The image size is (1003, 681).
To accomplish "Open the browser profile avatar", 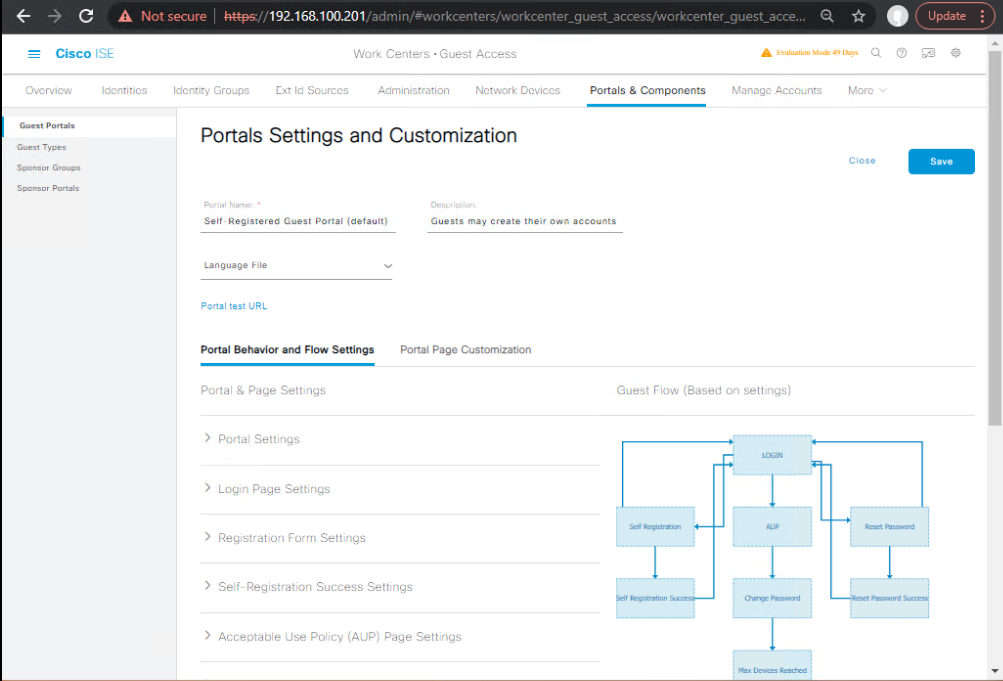I will click(897, 16).
